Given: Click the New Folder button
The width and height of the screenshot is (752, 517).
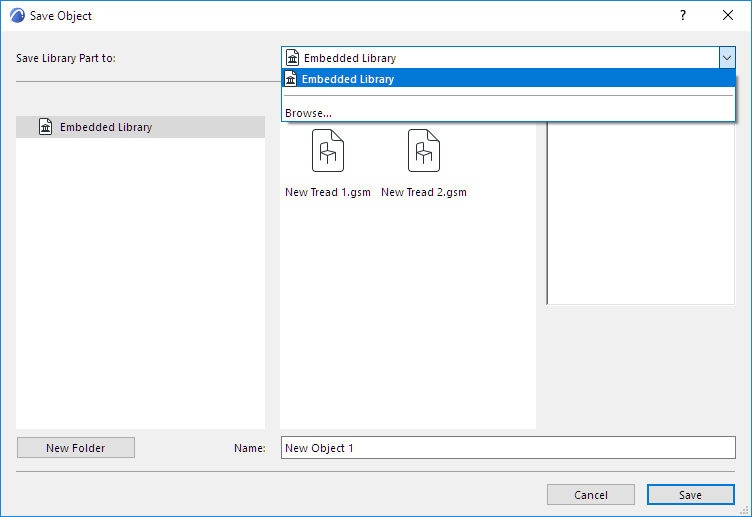Looking at the screenshot, I should click(76, 447).
